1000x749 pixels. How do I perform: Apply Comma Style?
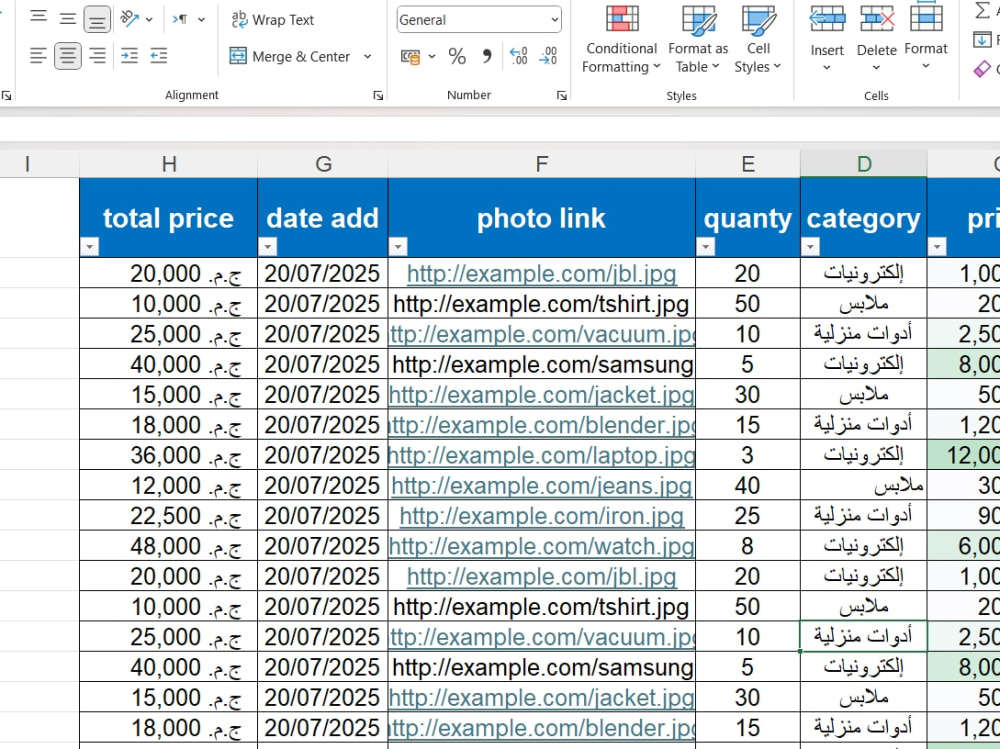(487, 57)
